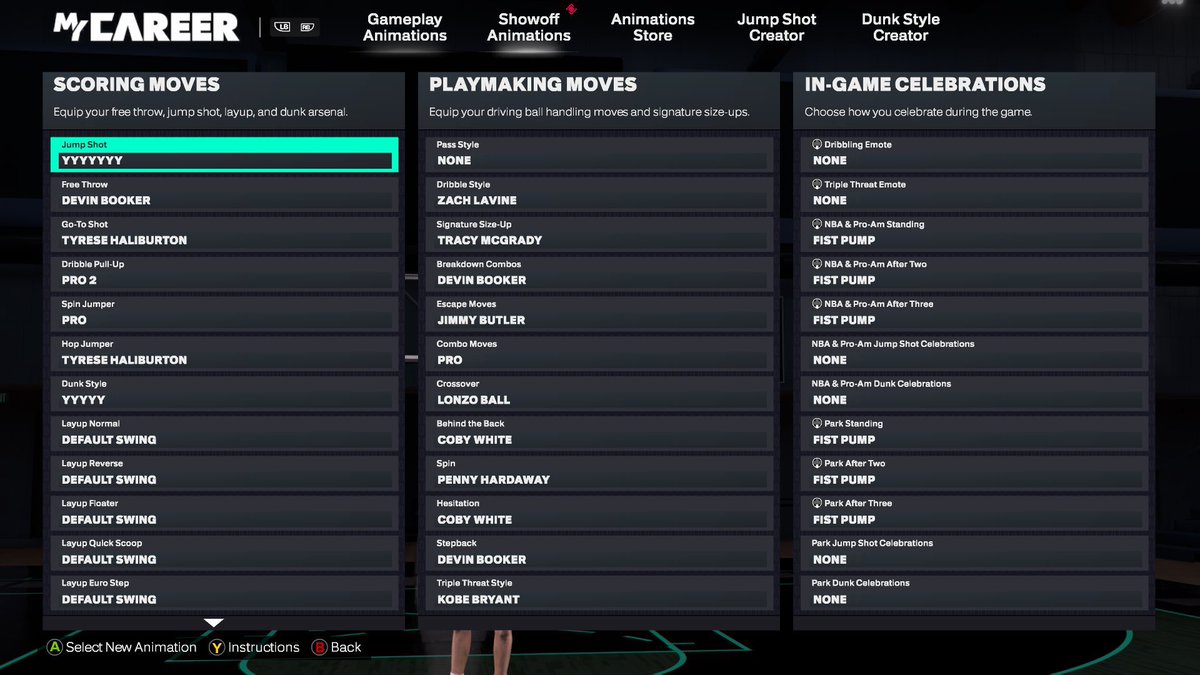Choose the Layup Reverse slot
1200x675 pixels.
pyautogui.click(x=224, y=474)
